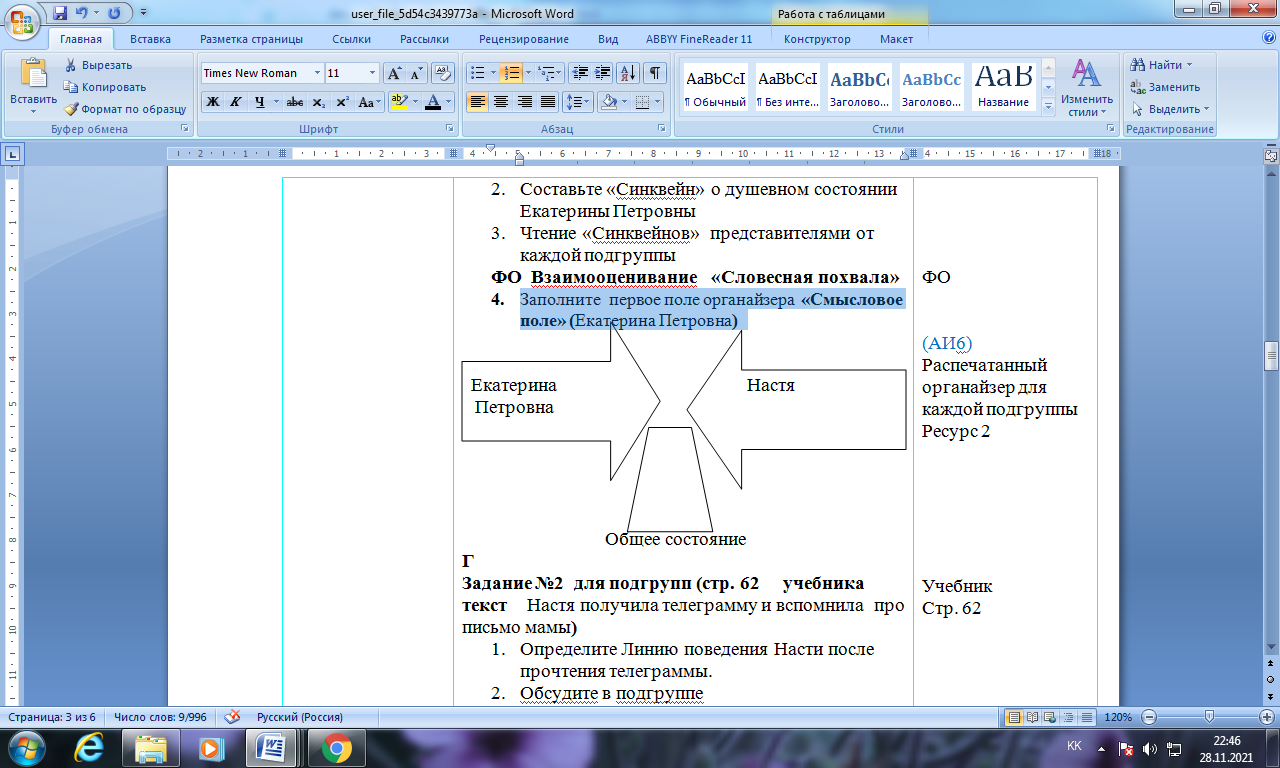Click the Найти button
The width and height of the screenshot is (1280, 768).
pyautogui.click(x=1162, y=65)
